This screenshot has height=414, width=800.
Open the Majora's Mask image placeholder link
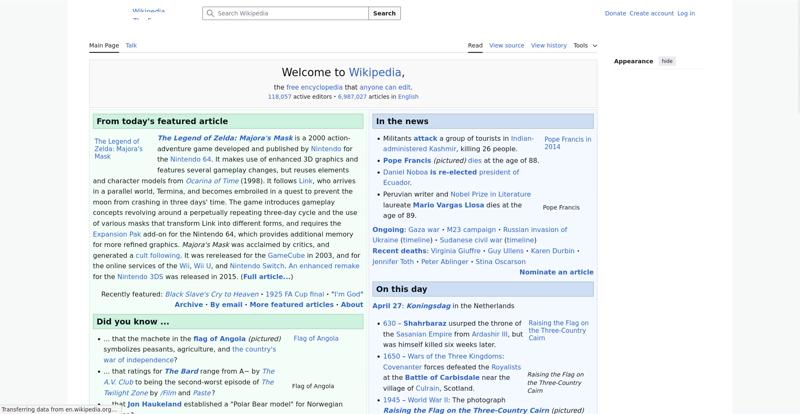coord(118,149)
